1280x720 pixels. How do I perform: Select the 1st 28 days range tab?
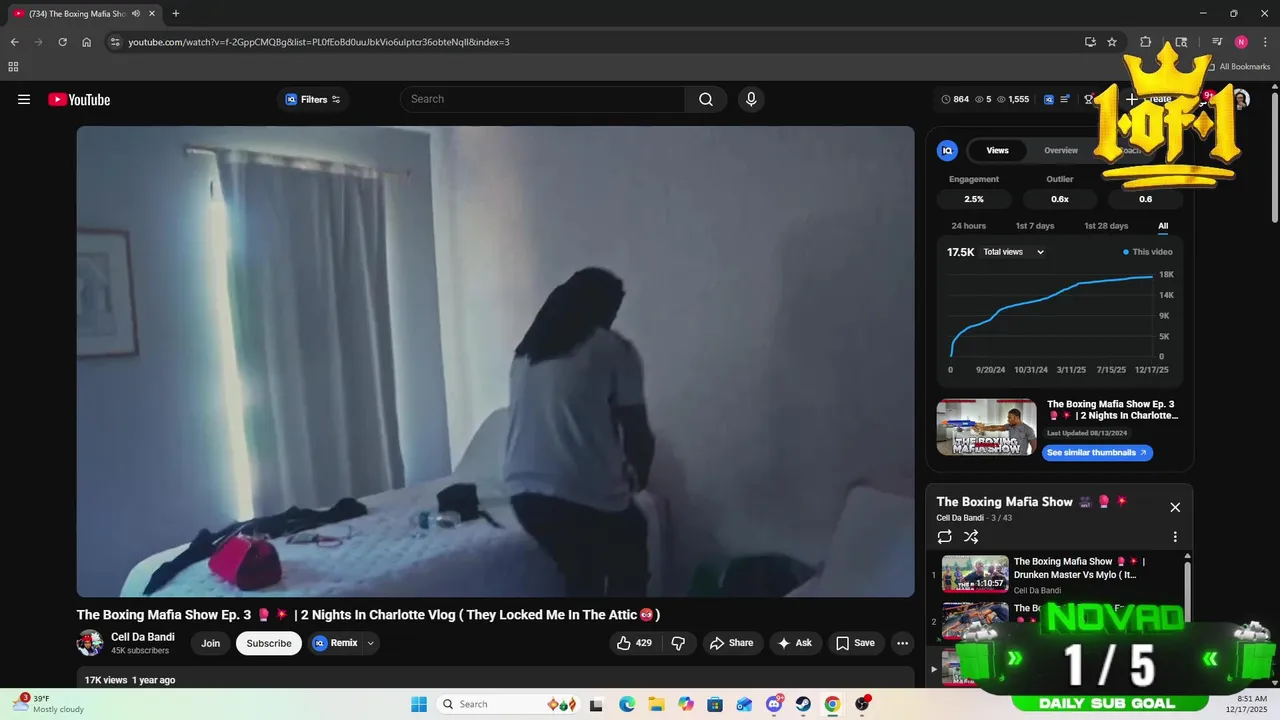[x=1106, y=226]
